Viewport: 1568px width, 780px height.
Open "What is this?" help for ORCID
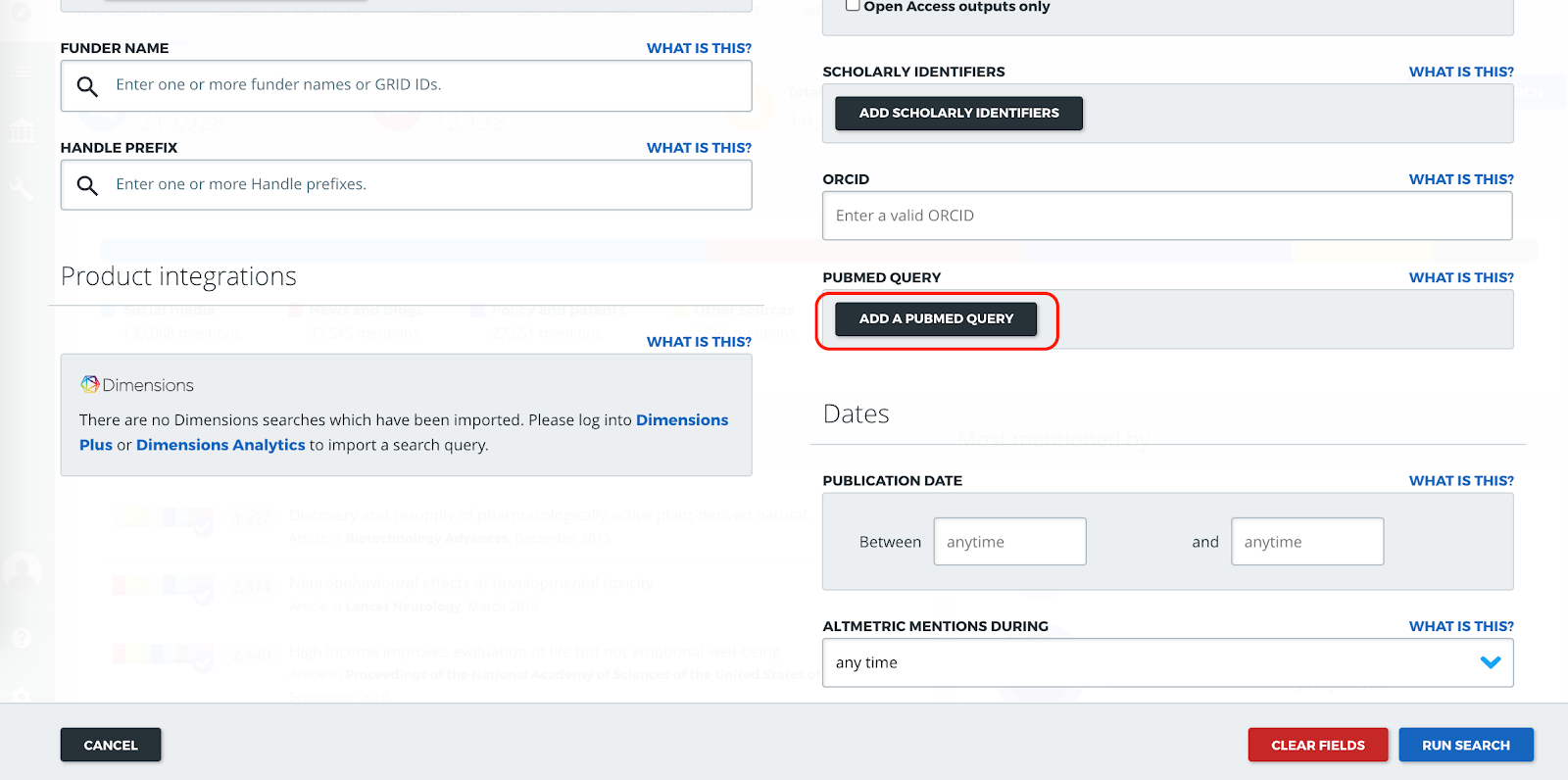point(1460,179)
